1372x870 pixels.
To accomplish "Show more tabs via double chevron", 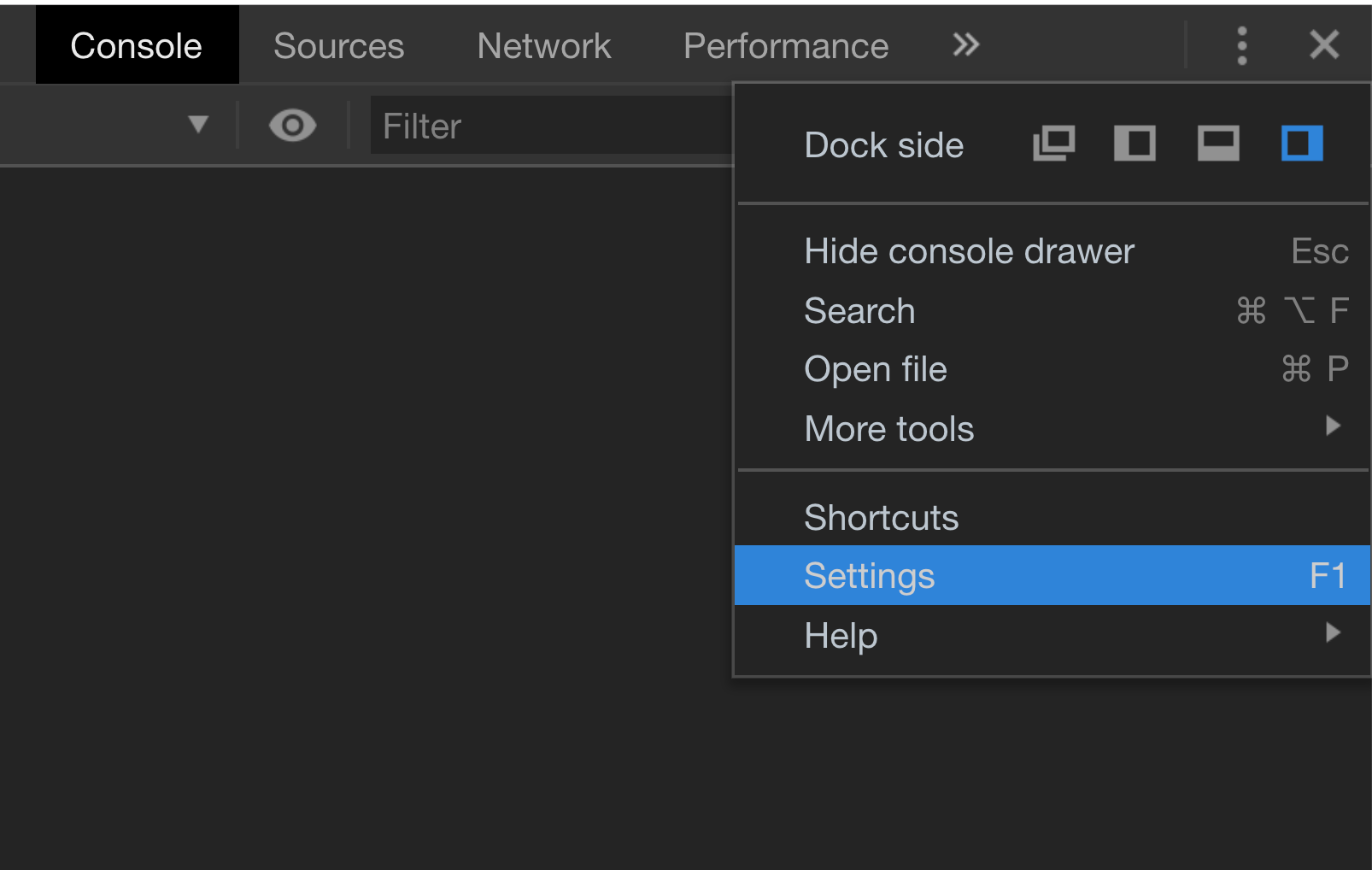I will click(965, 44).
